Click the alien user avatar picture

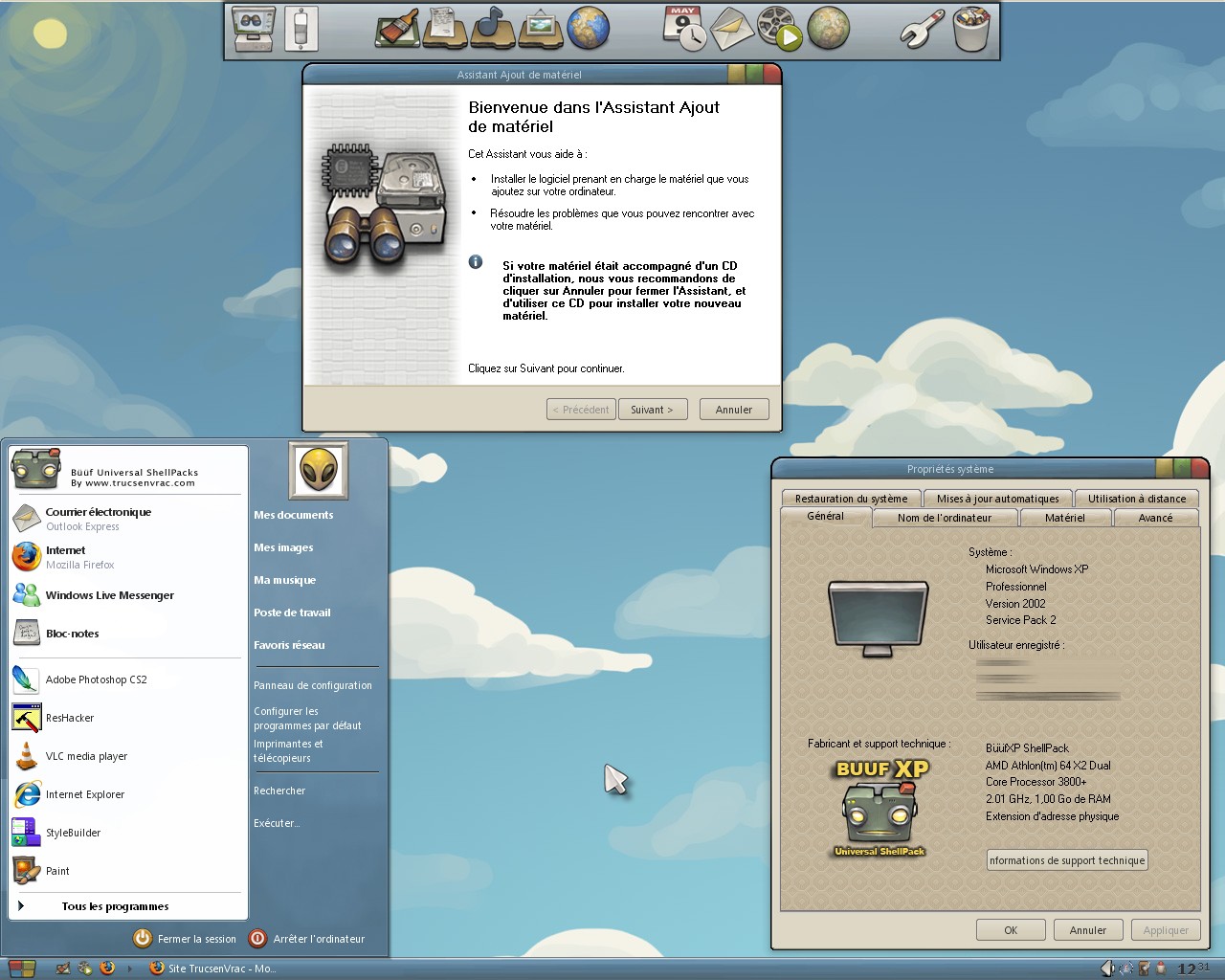[x=319, y=470]
